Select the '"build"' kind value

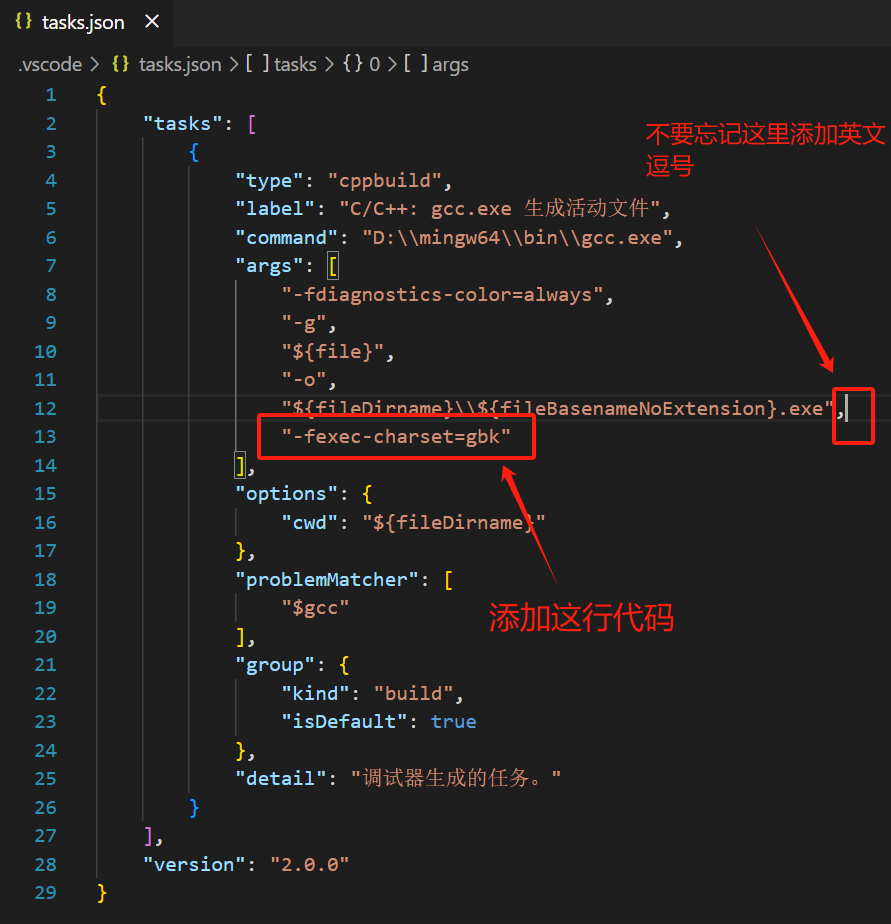tap(413, 692)
